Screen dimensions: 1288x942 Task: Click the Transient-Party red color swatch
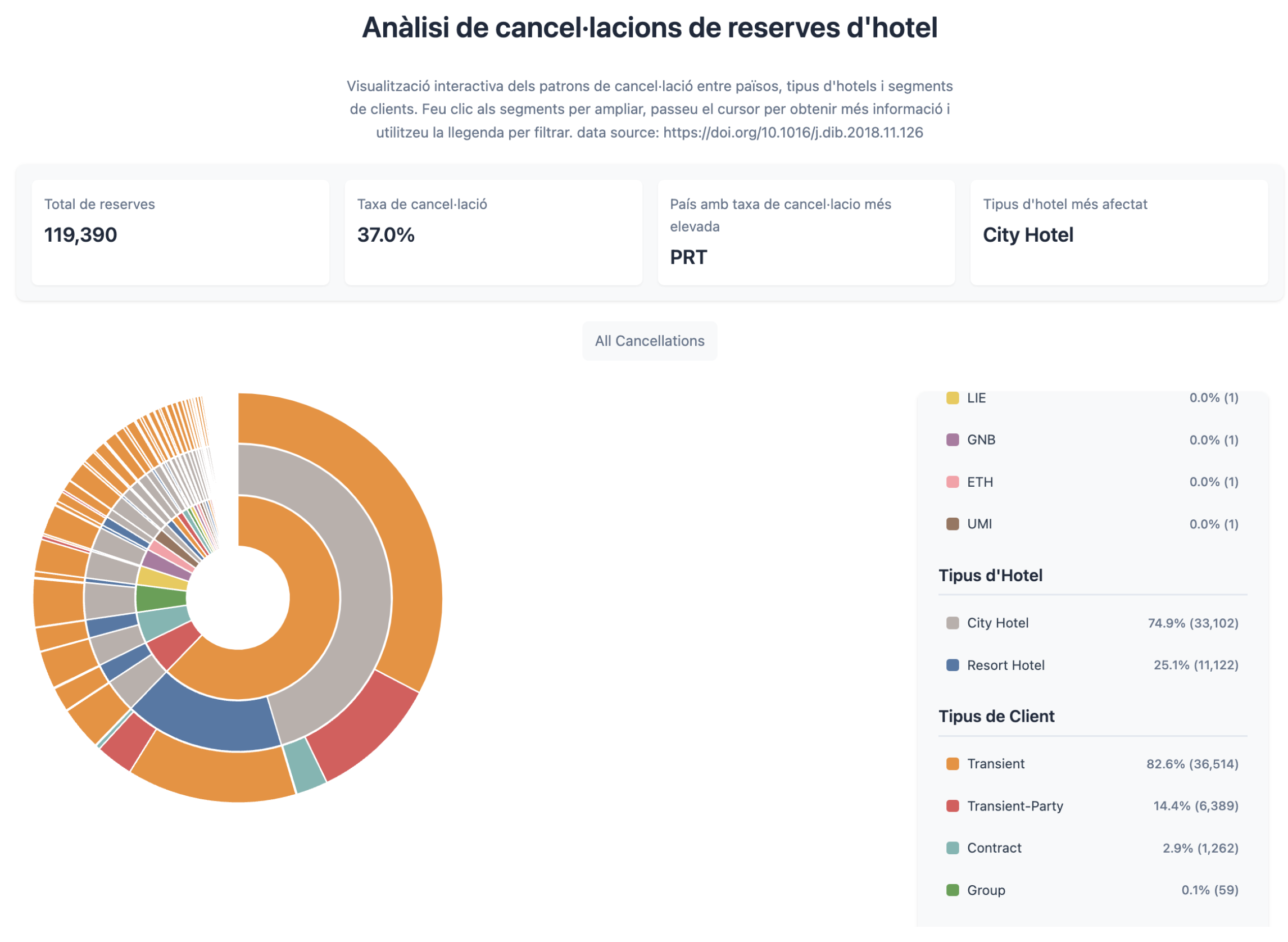pyautogui.click(x=952, y=806)
